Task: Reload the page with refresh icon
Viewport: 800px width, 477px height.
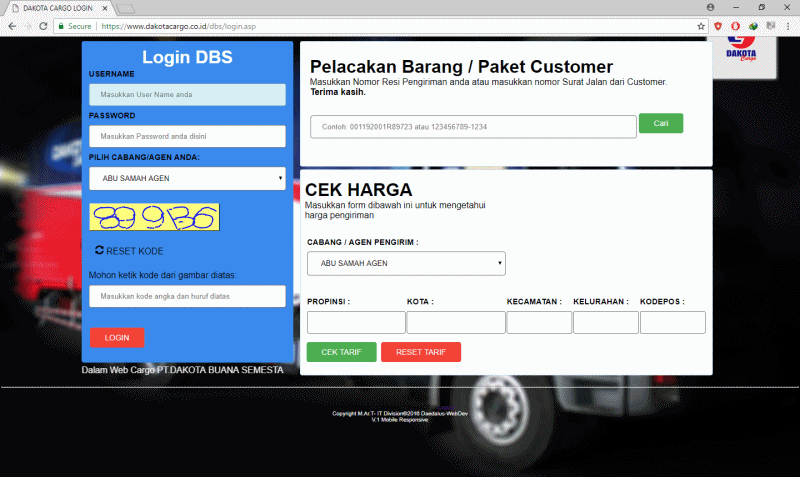Action: pos(43,25)
